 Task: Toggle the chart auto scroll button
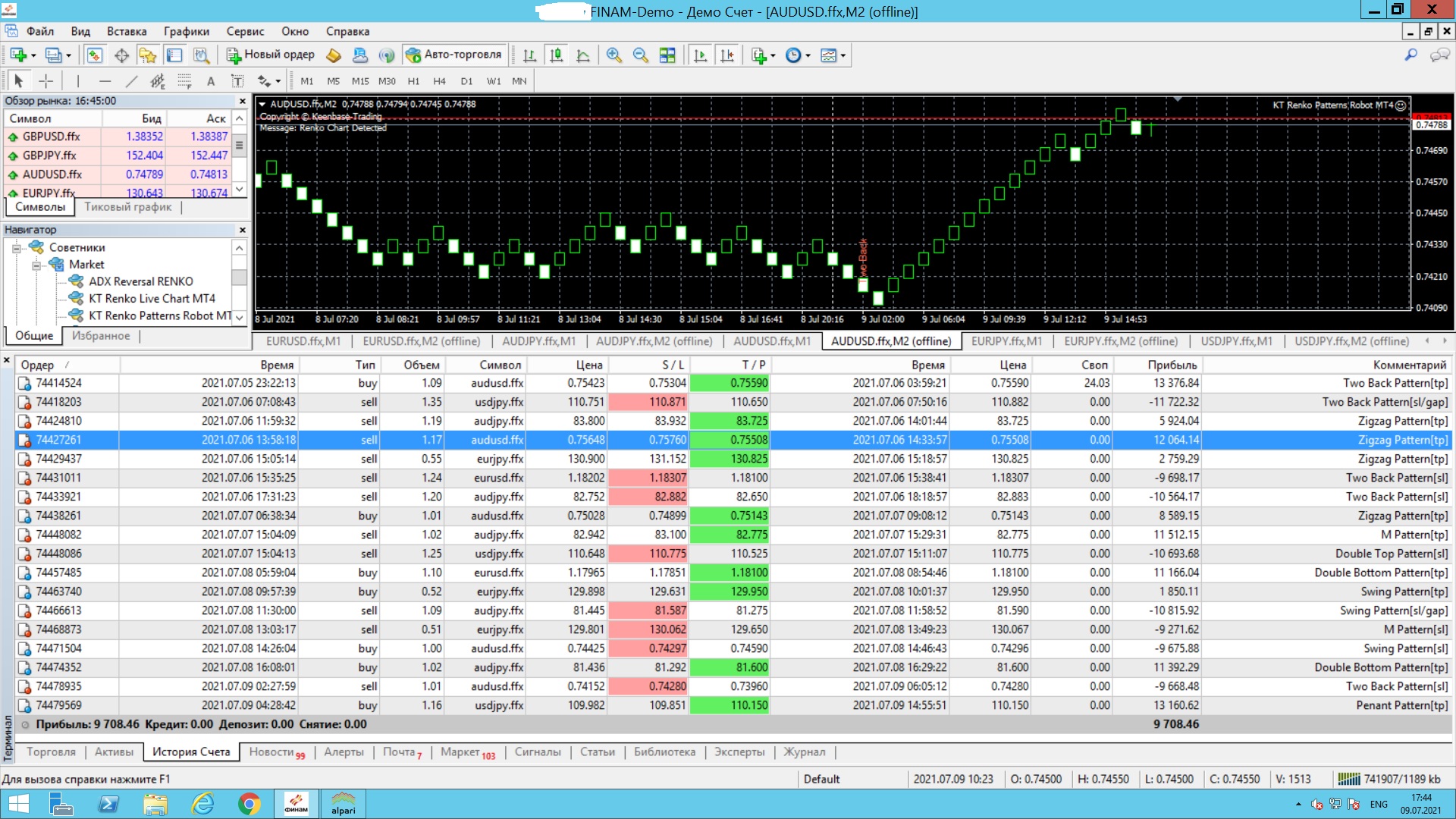pyautogui.click(x=700, y=55)
